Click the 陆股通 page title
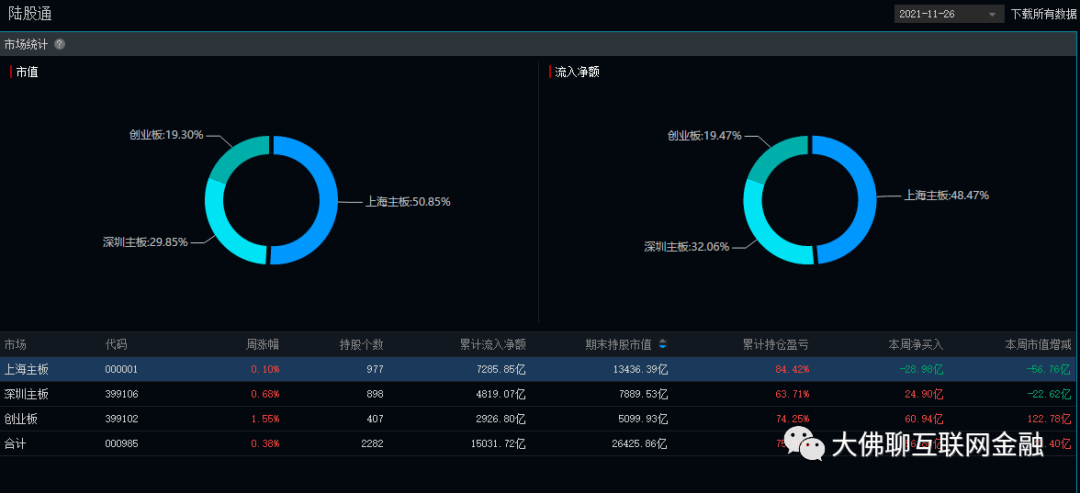This screenshot has height=493, width=1080. point(30,13)
